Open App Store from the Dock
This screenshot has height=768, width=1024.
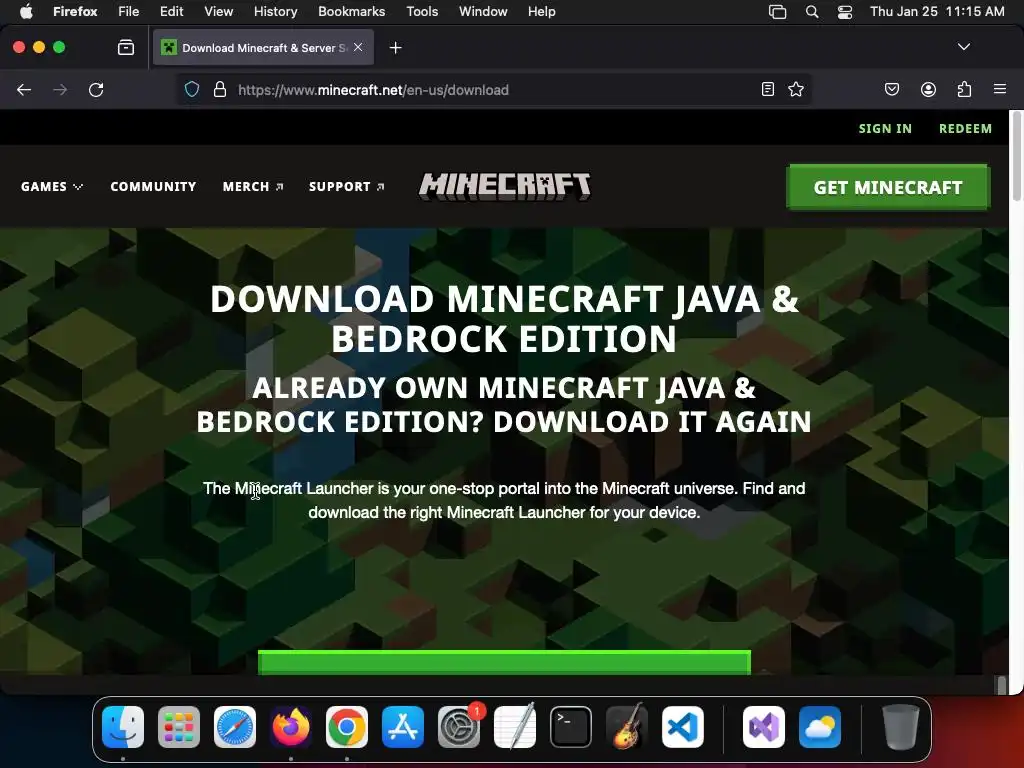coord(403,727)
